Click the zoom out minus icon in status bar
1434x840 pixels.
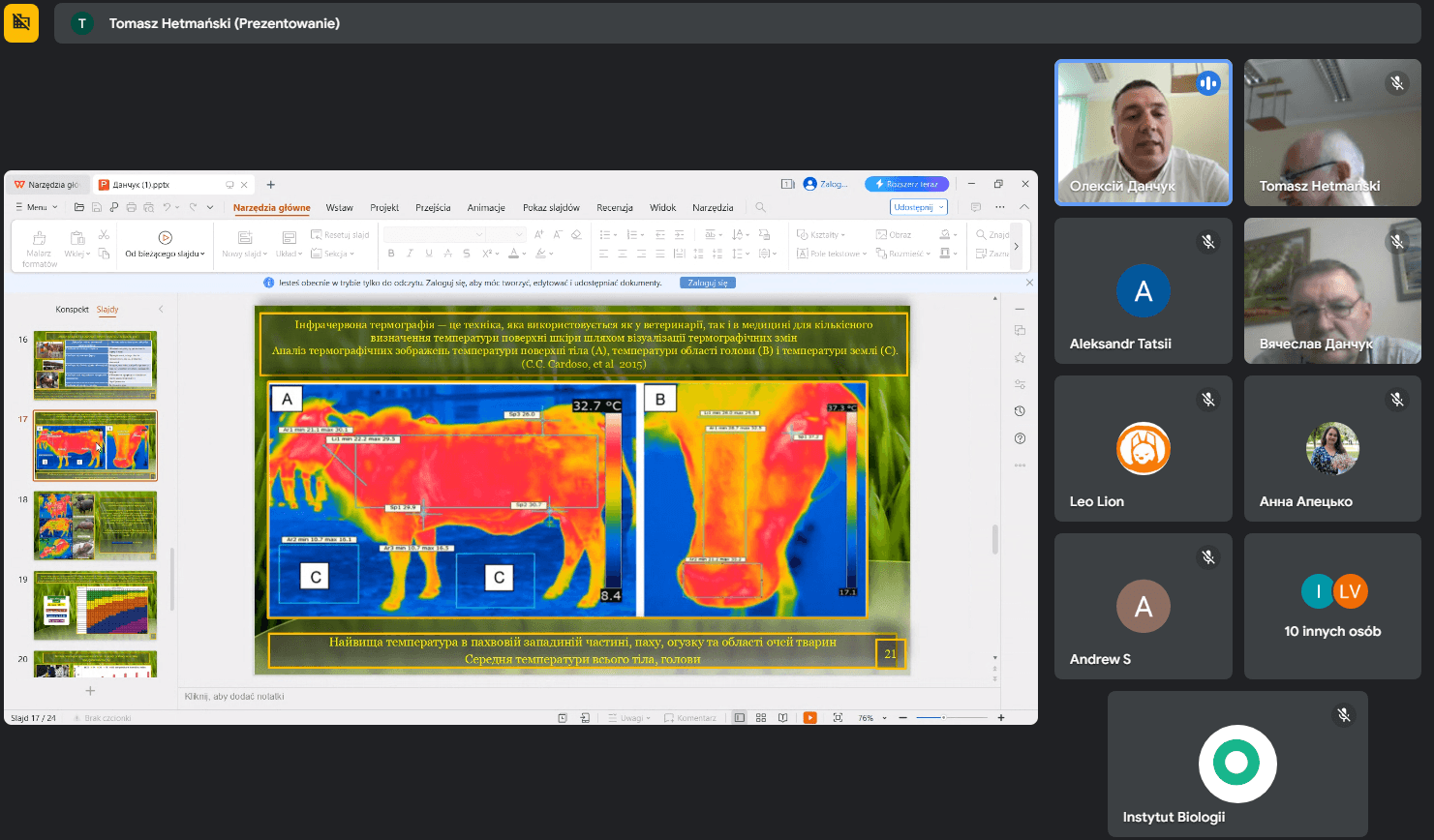pyautogui.click(x=902, y=718)
